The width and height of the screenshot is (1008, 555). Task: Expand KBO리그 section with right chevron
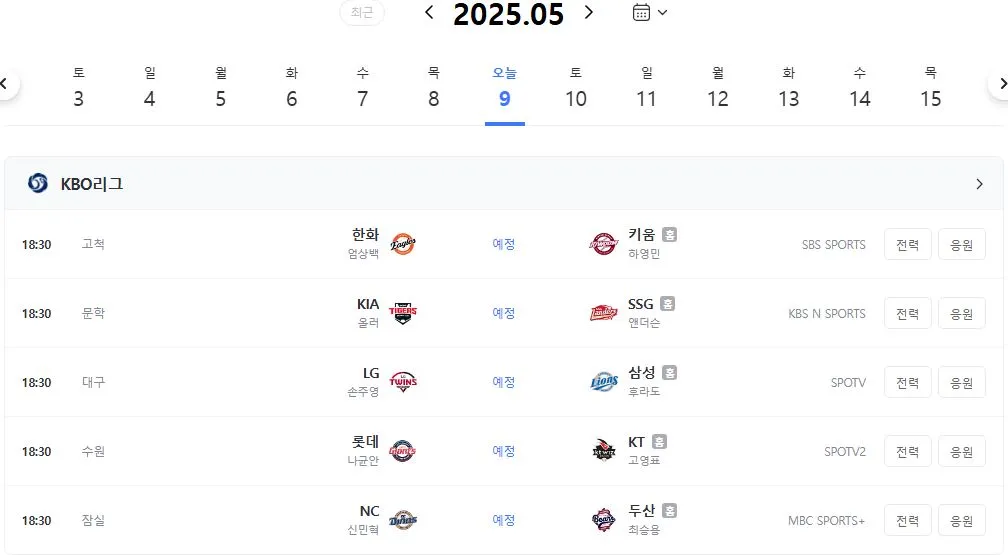(x=979, y=184)
